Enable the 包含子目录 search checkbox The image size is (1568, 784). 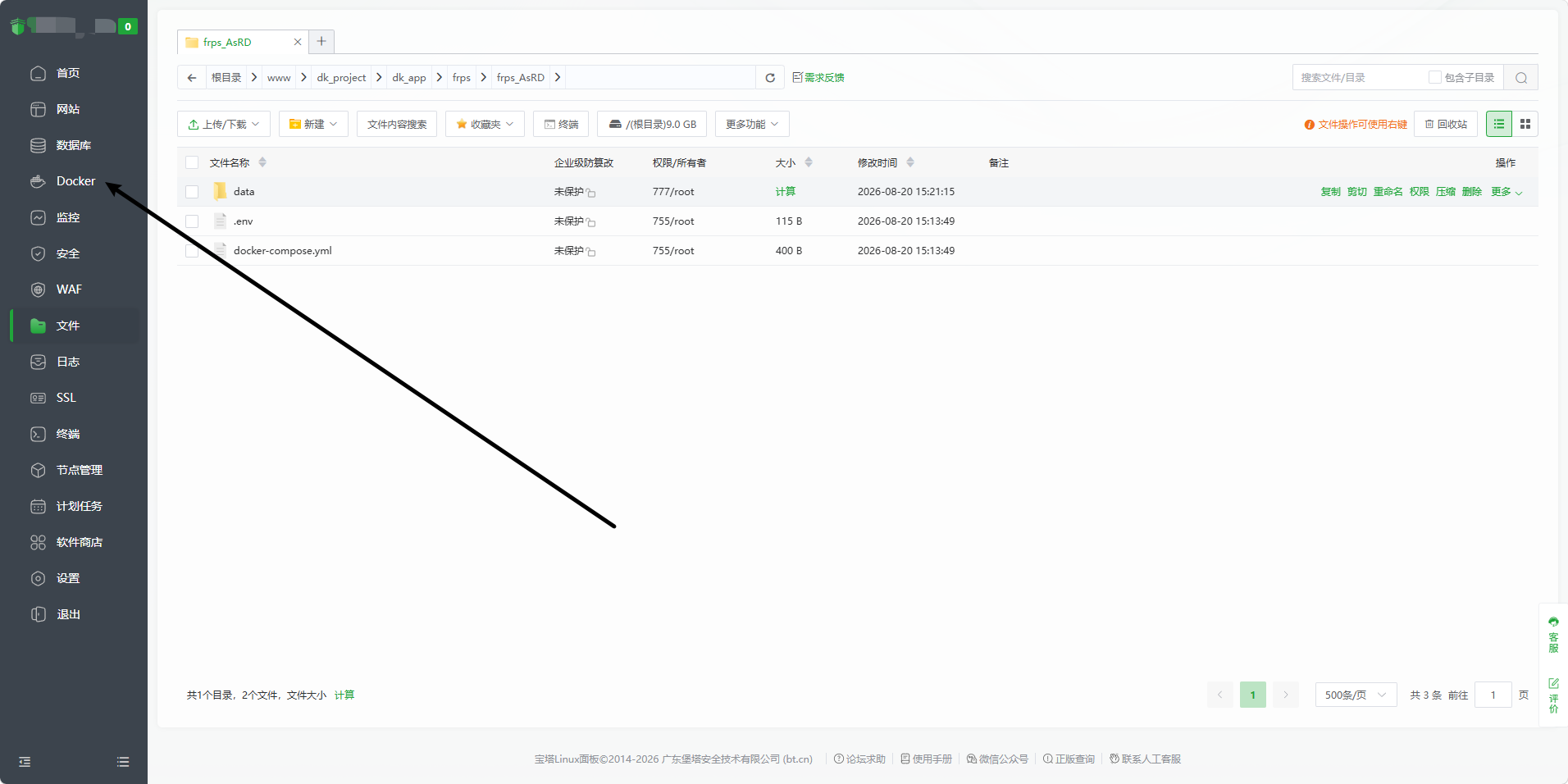coord(1435,77)
